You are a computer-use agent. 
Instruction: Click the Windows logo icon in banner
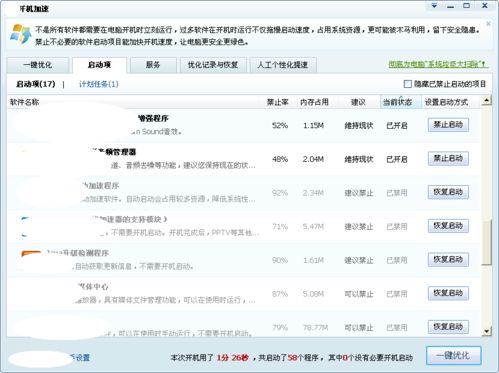[20, 34]
